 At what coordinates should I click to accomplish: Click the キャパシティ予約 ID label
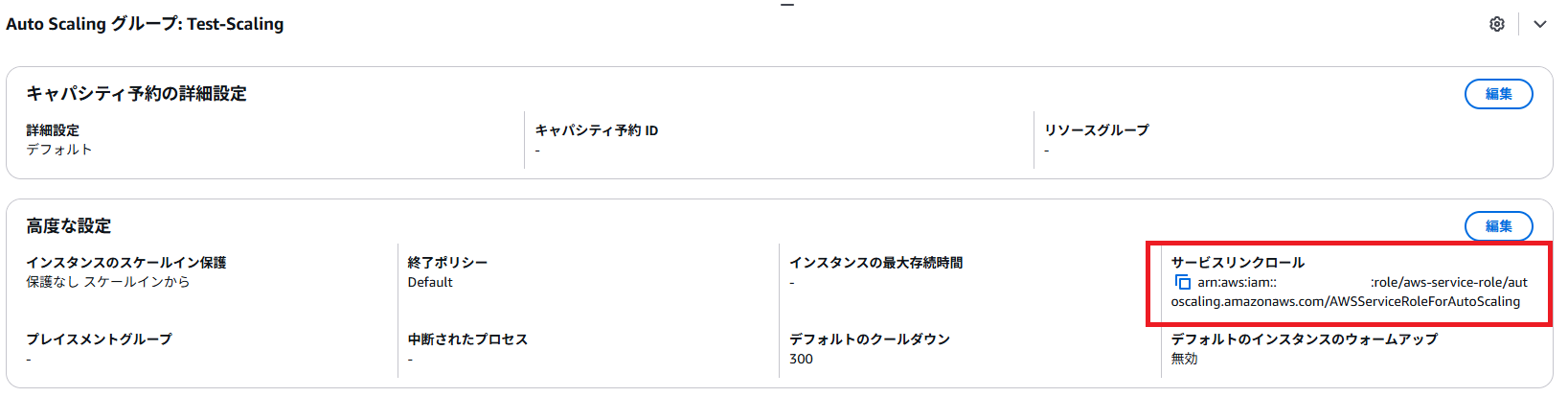click(x=596, y=130)
